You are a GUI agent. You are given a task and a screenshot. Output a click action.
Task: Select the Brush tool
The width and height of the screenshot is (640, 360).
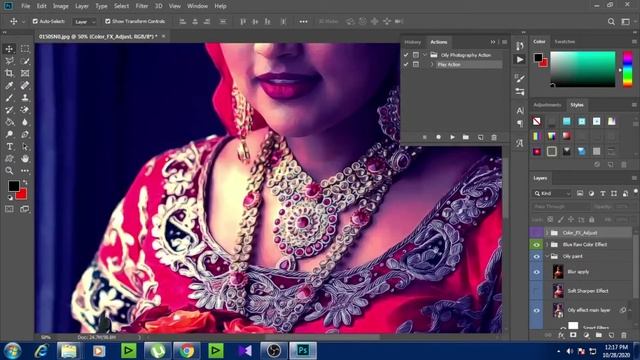coord(9,98)
